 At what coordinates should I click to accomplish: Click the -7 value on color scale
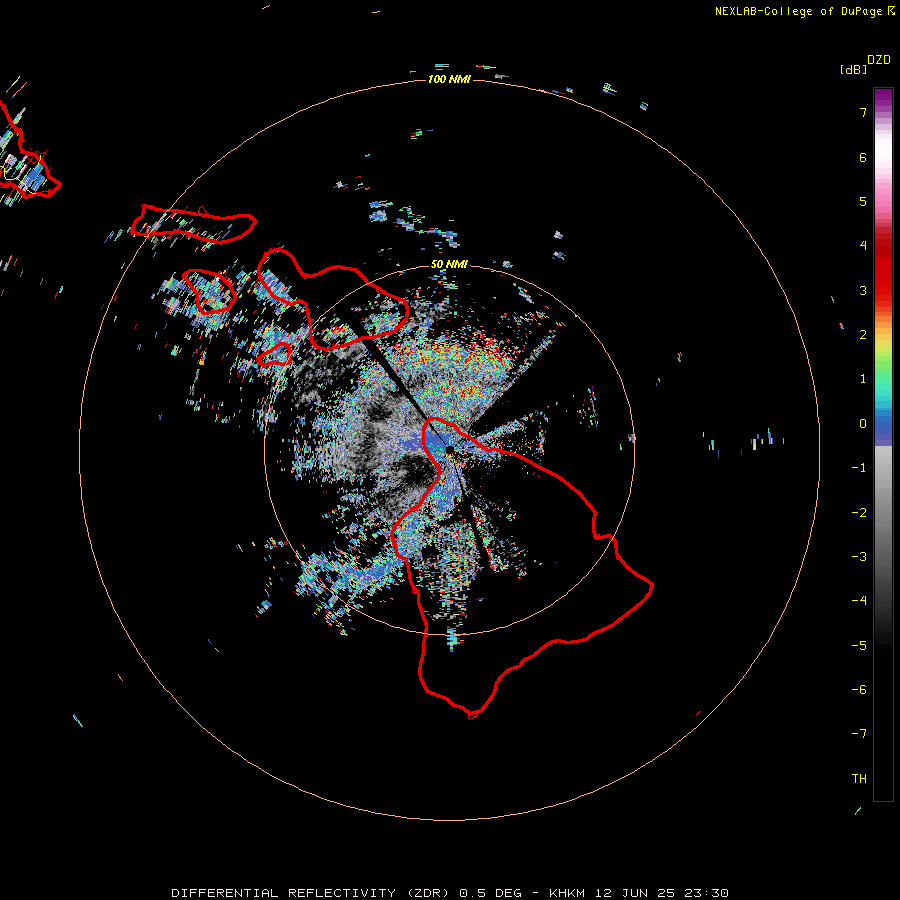[859, 734]
